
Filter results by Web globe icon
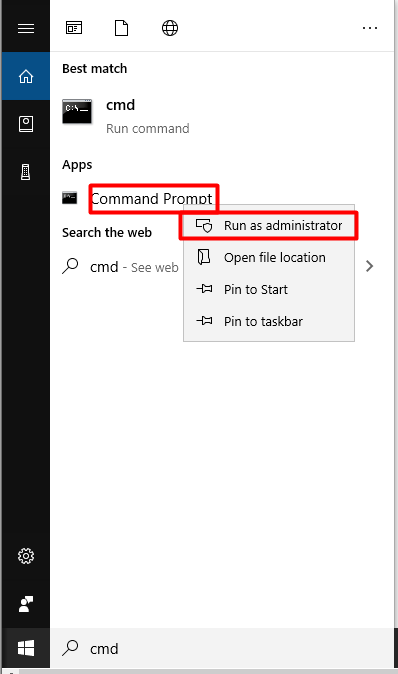170,28
